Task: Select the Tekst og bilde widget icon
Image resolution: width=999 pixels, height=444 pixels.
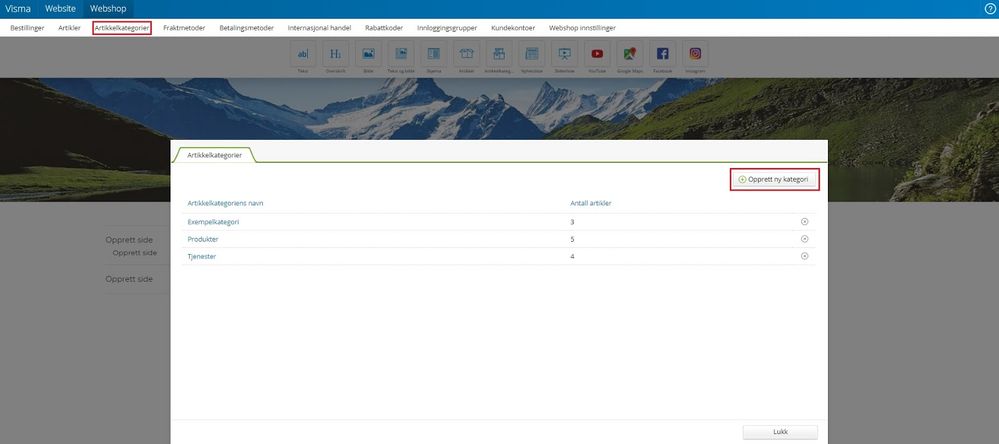Action: click(x=401, y=54)
